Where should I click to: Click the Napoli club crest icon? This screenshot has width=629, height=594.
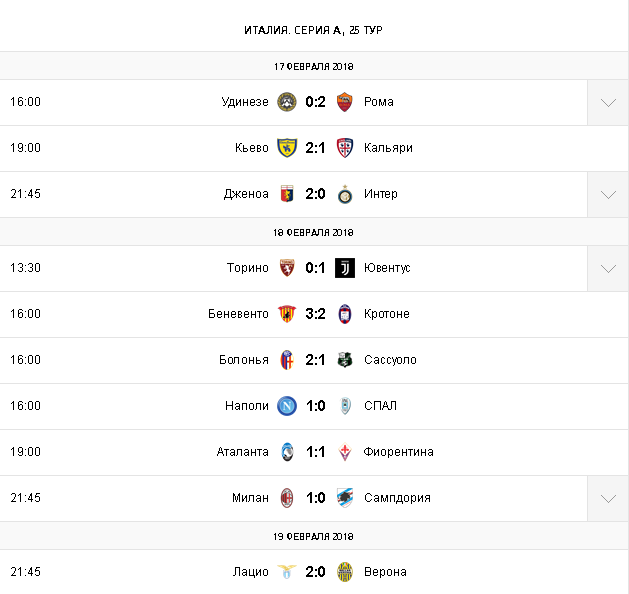[287, 406]
